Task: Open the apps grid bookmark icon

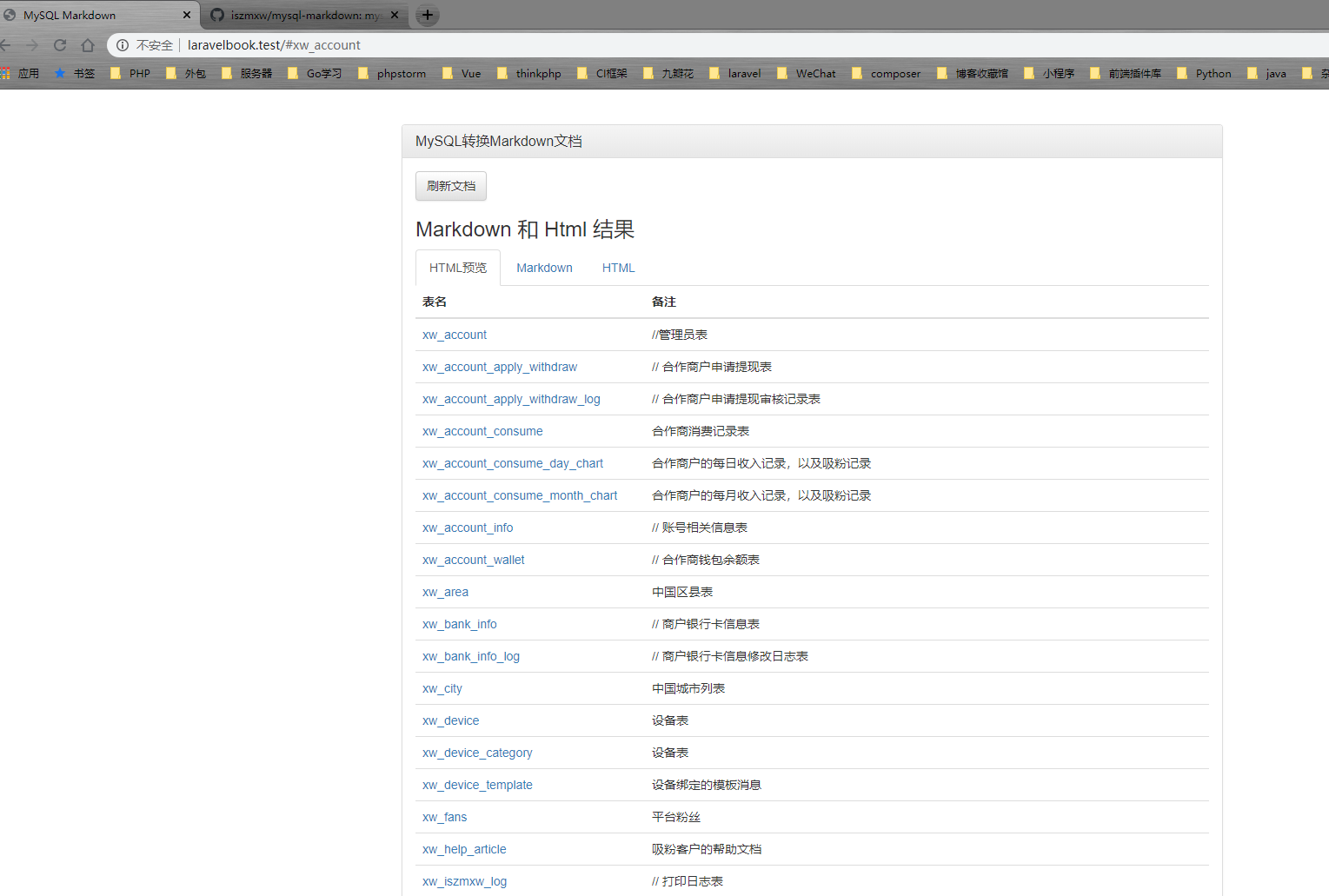Action: (x=5, y=74)
